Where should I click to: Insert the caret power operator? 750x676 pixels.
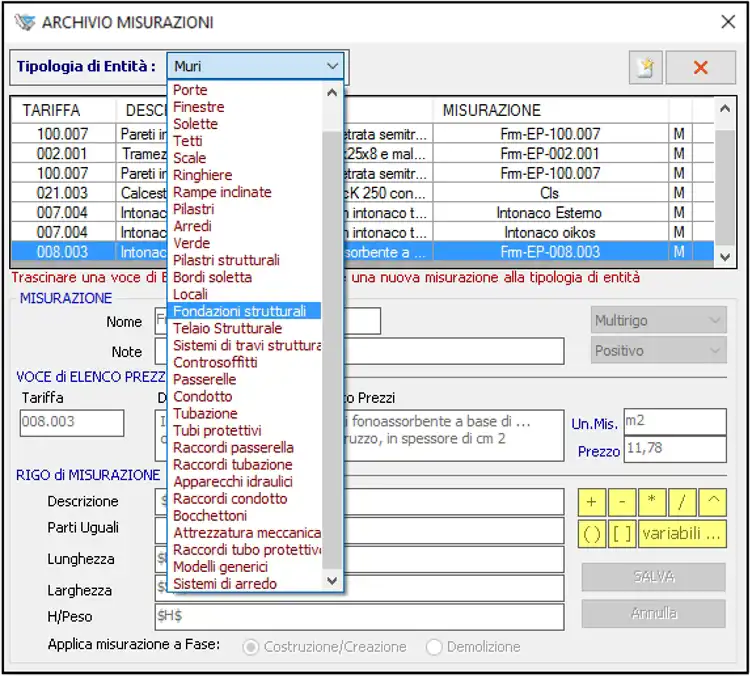[713, 502]
